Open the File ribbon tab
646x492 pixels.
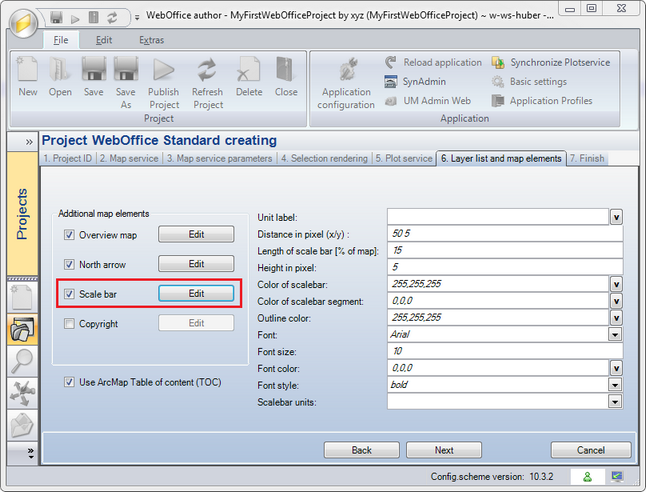[x=61, y=40]
